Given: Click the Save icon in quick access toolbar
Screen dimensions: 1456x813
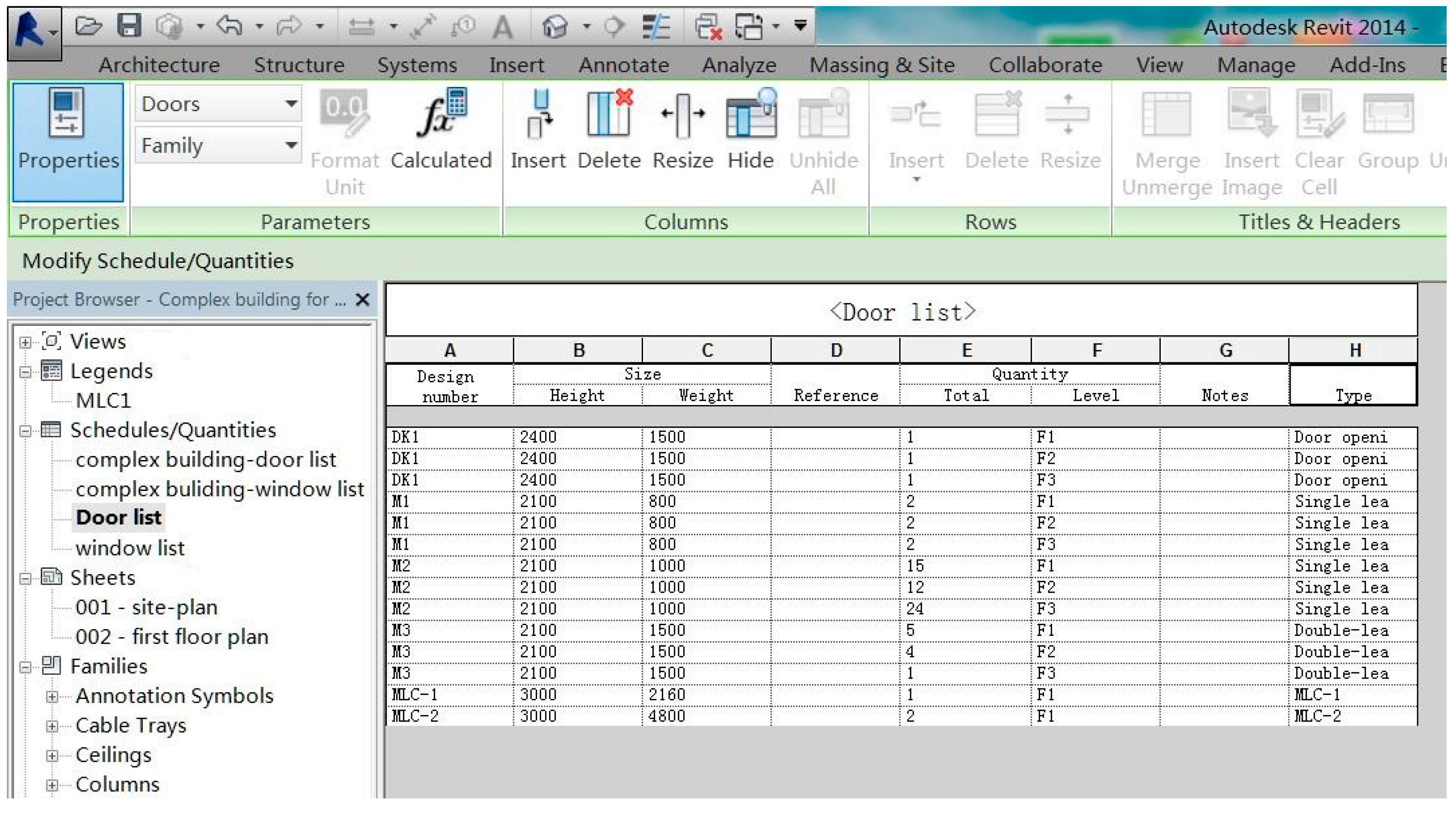Looking at the screenshot, I should click(129, 26).
